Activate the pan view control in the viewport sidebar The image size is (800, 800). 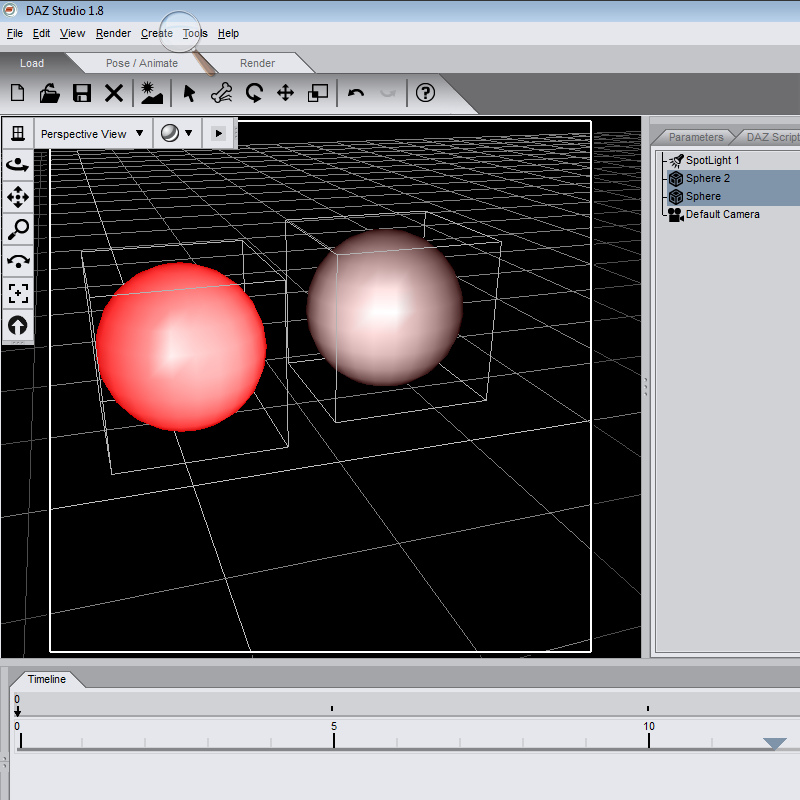tap(18, 197)
